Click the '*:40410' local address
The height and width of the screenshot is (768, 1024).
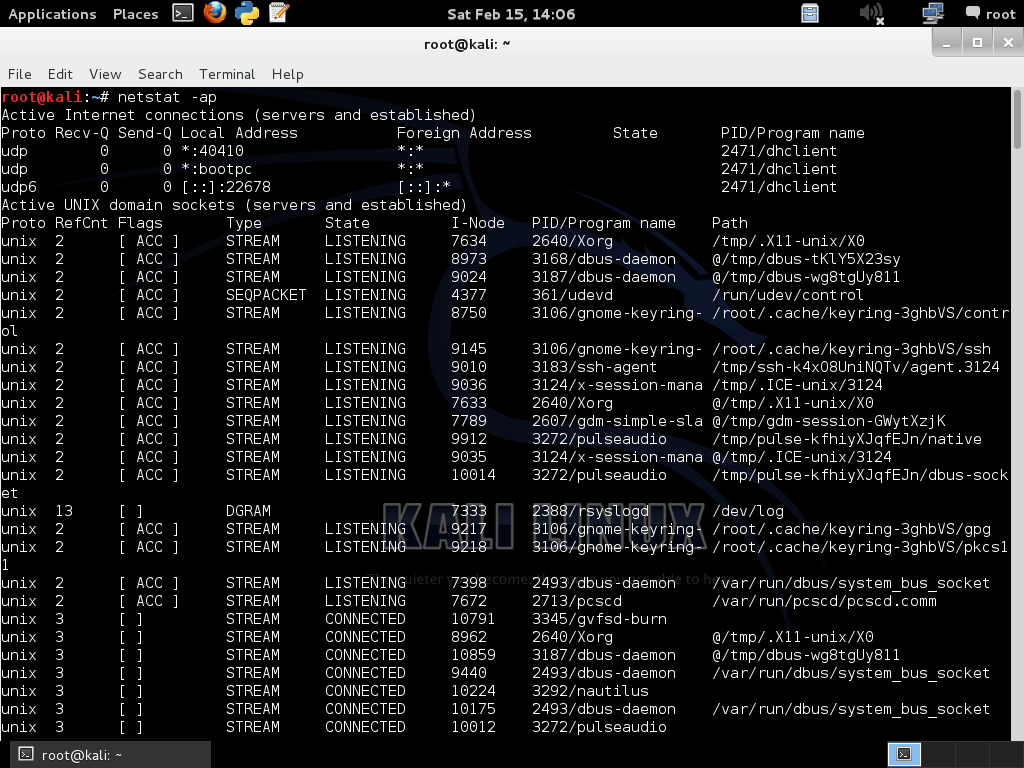coord(213,151)
